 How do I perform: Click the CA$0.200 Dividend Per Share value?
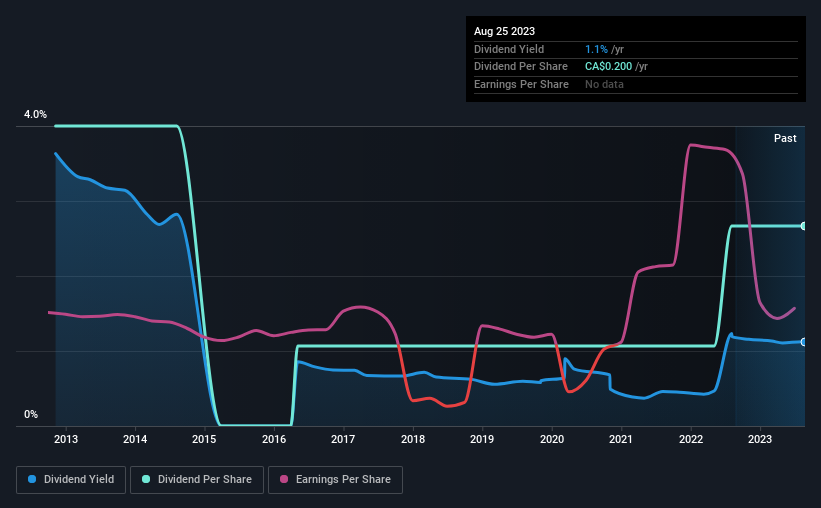click(x=608, y=67)
